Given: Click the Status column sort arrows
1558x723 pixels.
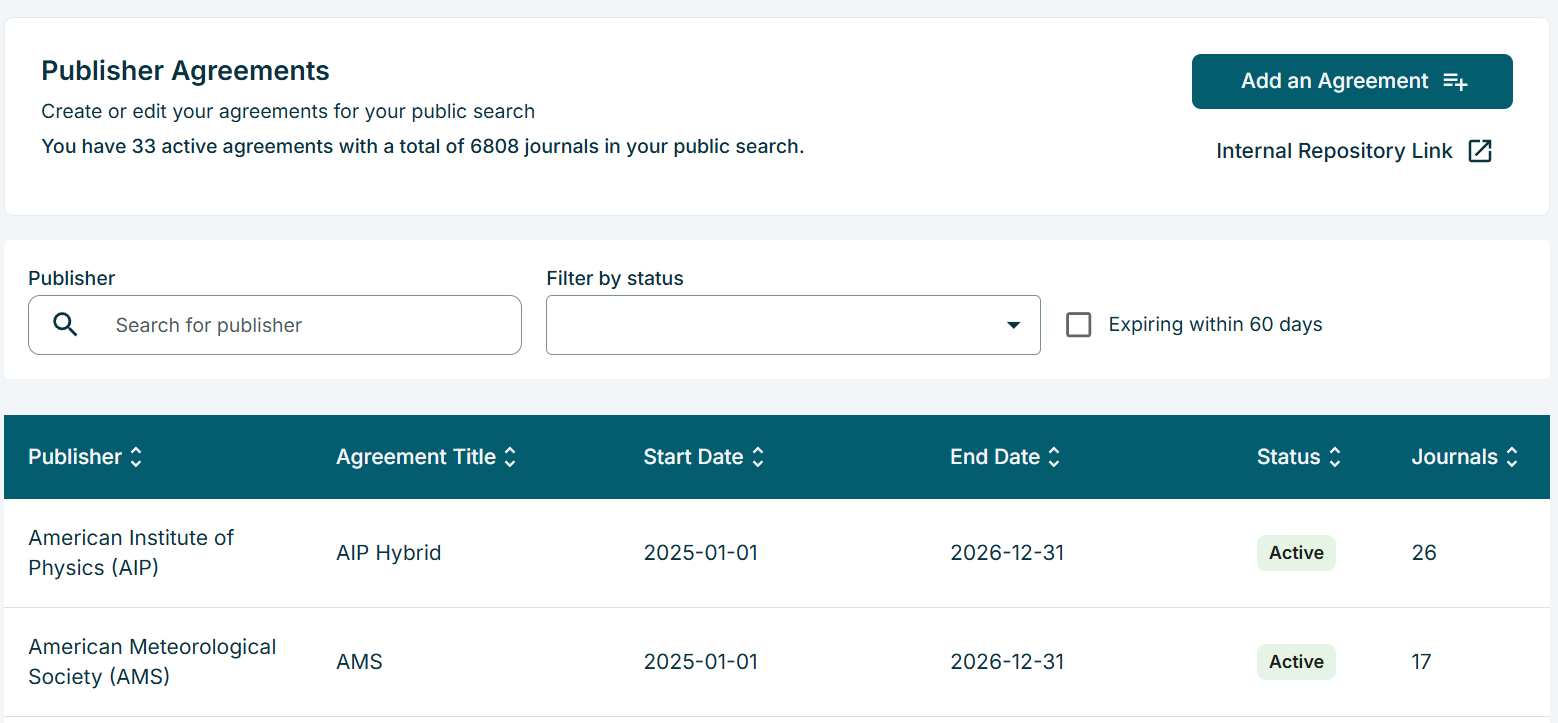Looking at the screenshot, I should click(1337, 456).
